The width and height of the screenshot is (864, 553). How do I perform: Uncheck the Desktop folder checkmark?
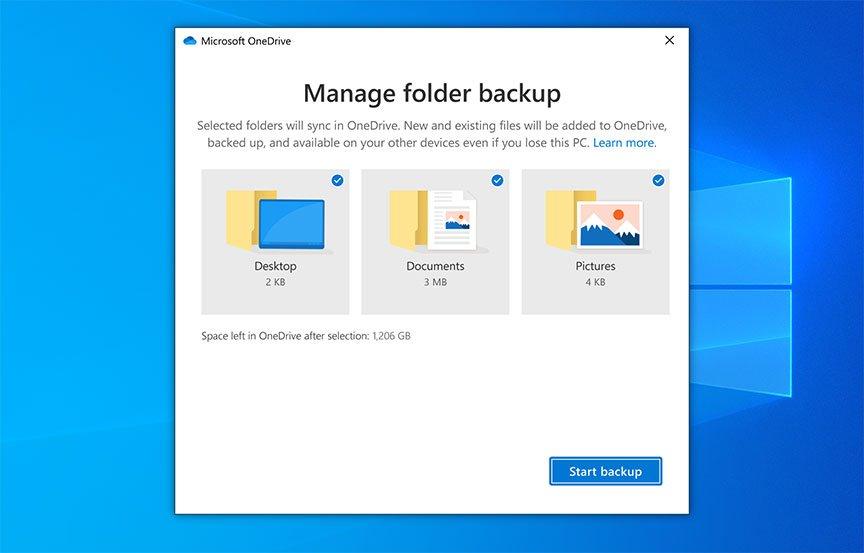tap(337, 180)
